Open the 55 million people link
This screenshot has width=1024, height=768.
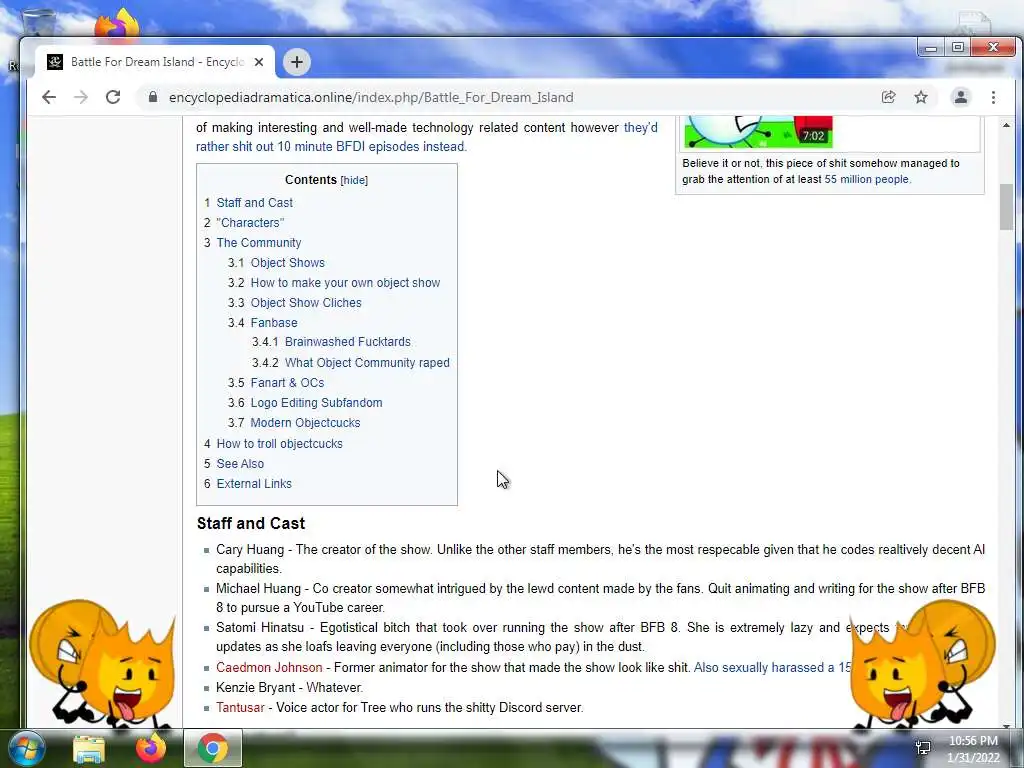pos(866,179)
